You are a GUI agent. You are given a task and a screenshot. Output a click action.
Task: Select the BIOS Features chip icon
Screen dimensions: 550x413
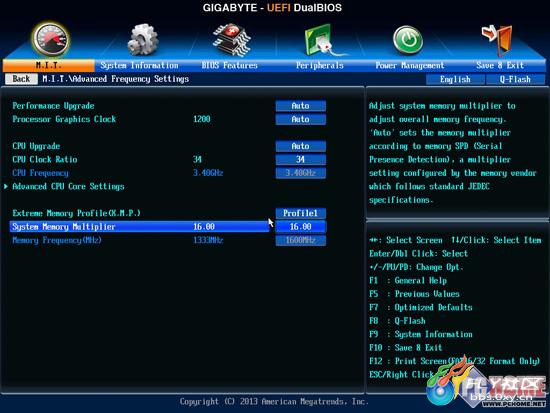231,40
